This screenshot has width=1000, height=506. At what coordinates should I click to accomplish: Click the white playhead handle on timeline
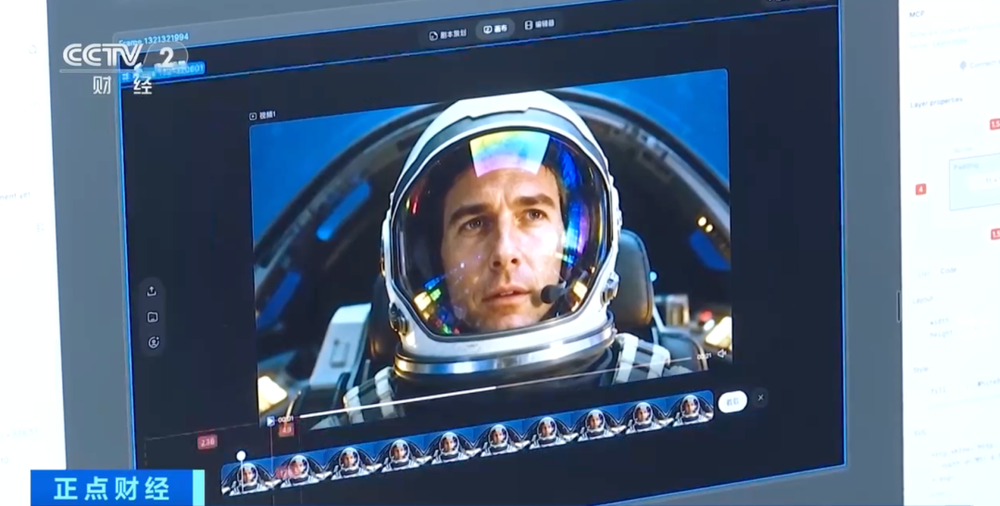click(x=241, y=456)
